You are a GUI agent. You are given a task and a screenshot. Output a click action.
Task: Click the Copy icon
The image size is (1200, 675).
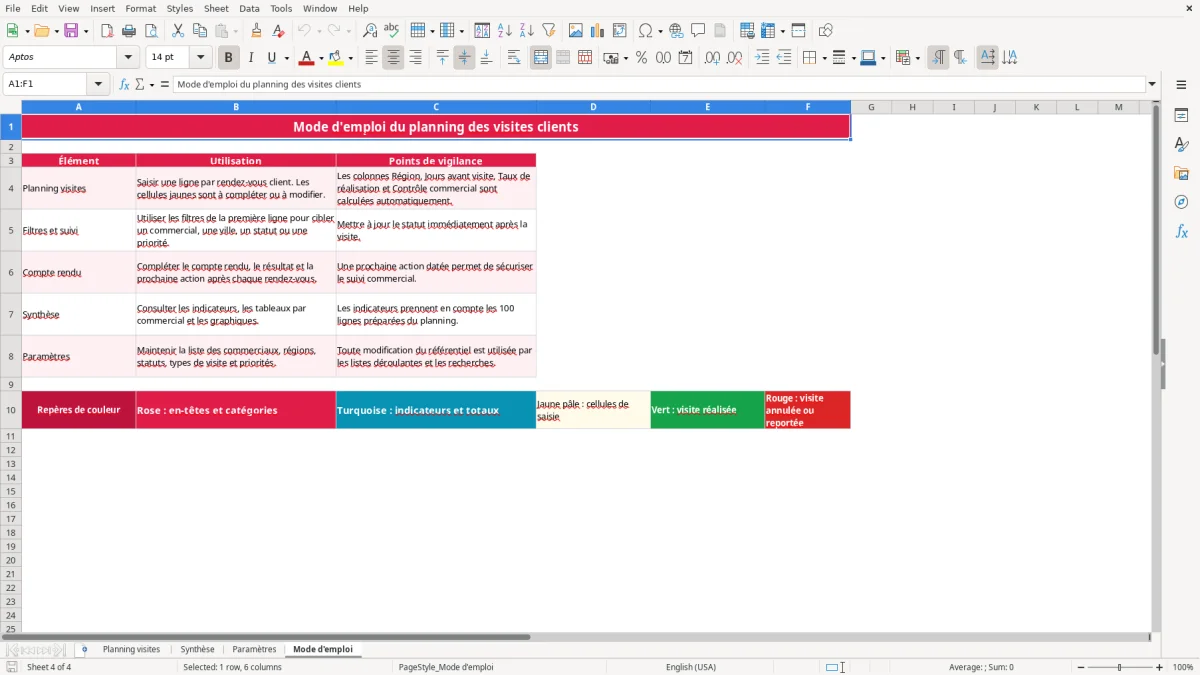(x=200, y=31)
